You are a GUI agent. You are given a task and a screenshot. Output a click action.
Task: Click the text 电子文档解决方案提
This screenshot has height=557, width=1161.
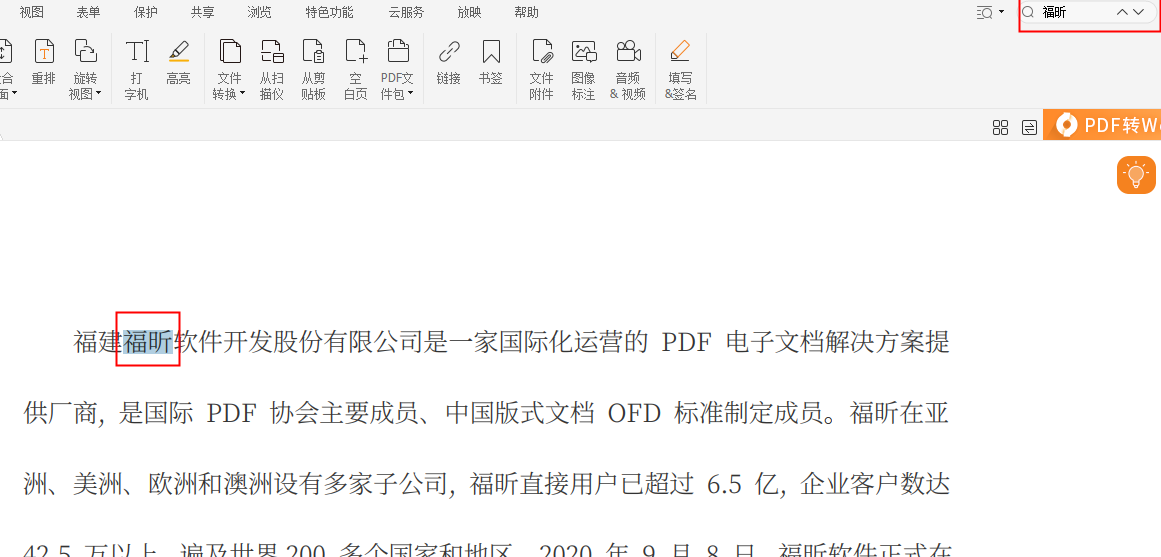838,342
